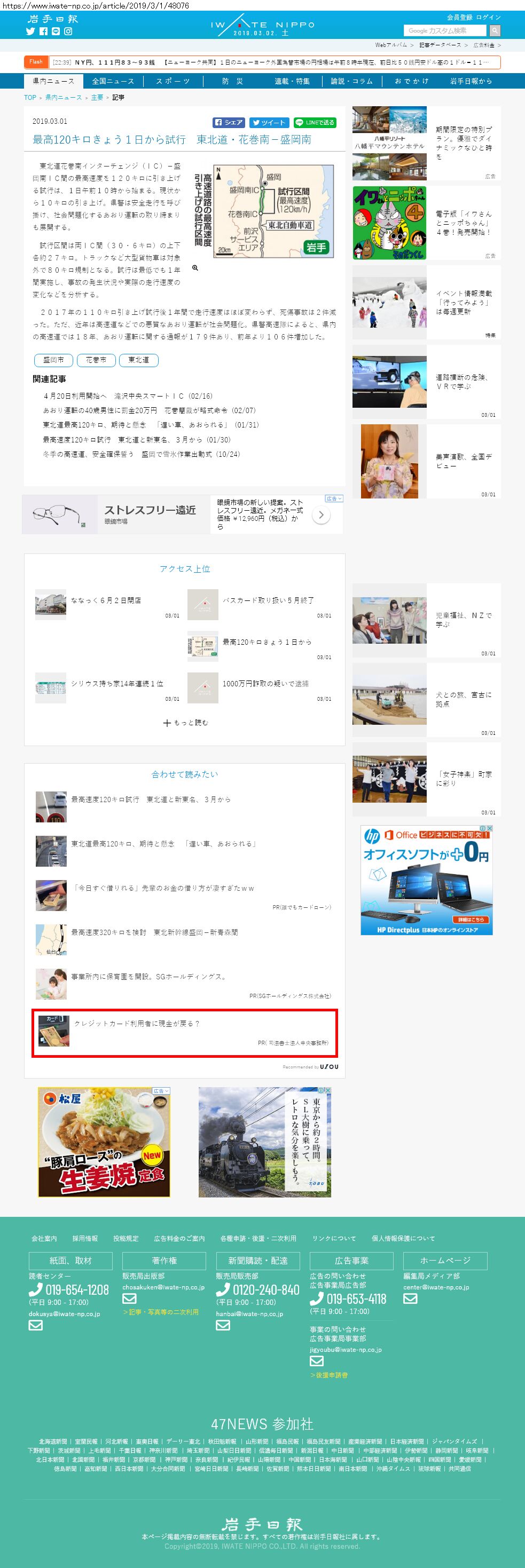
Task: Click the 盛岡市 tag link
Action: [x=53, y=360]
